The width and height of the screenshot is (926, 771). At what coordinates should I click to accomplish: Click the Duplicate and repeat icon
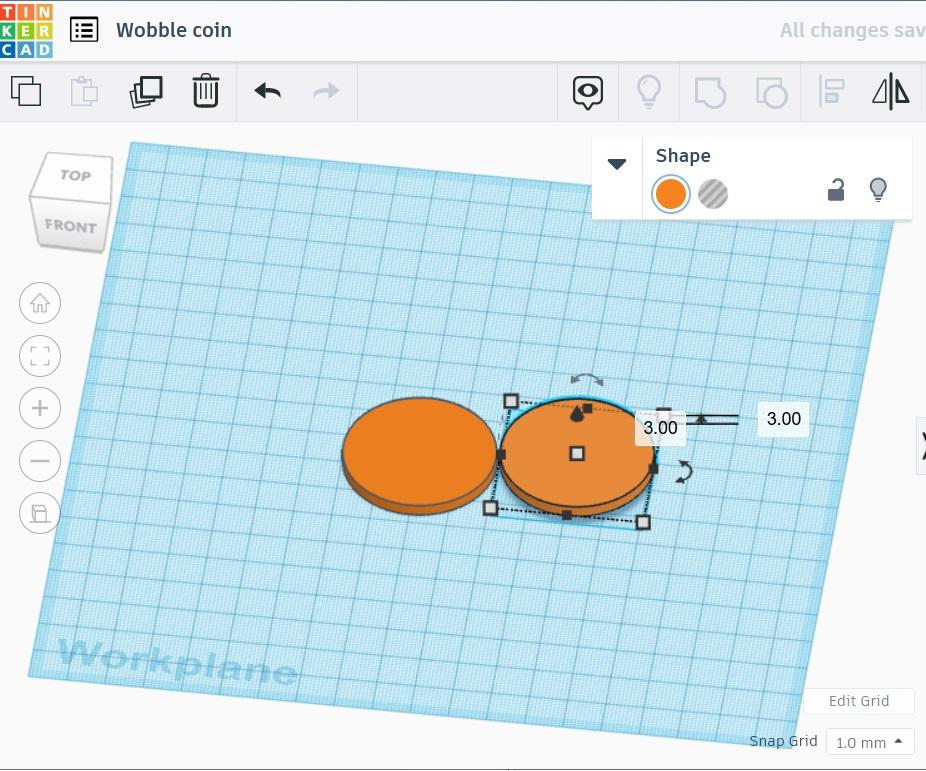click(x=146, y=92)
